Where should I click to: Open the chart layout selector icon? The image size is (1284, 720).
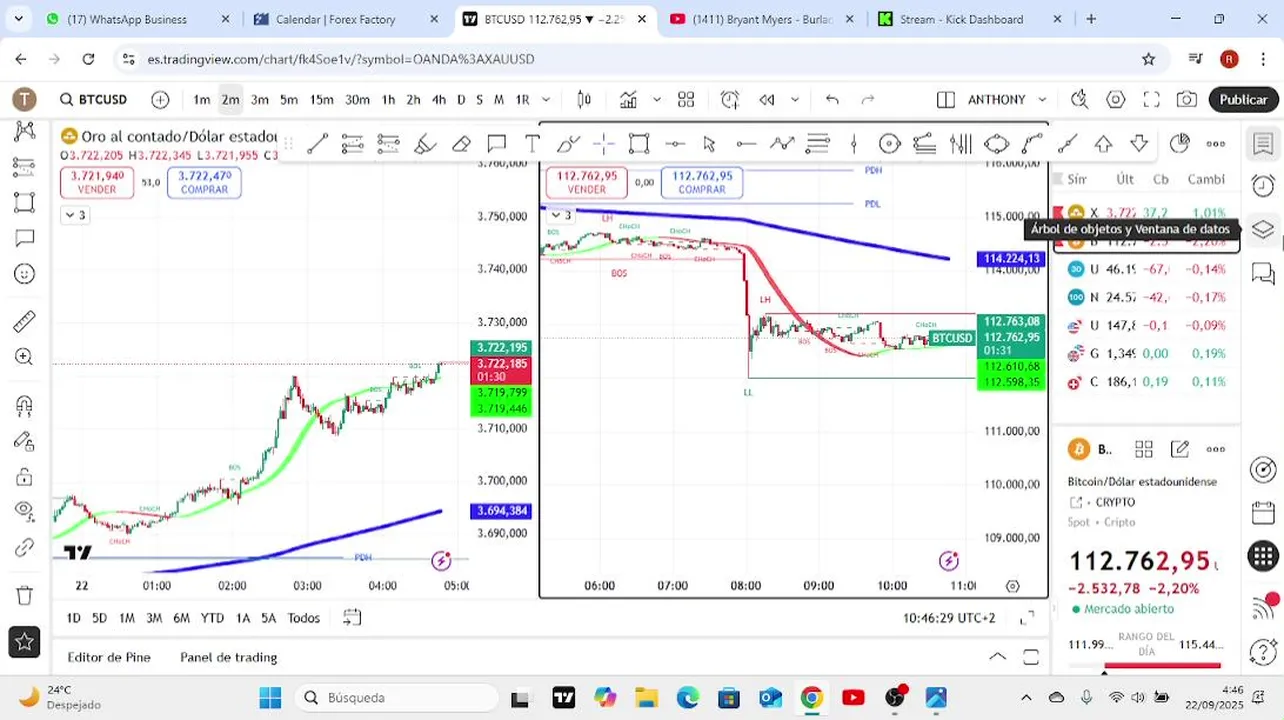pos(945,99)
